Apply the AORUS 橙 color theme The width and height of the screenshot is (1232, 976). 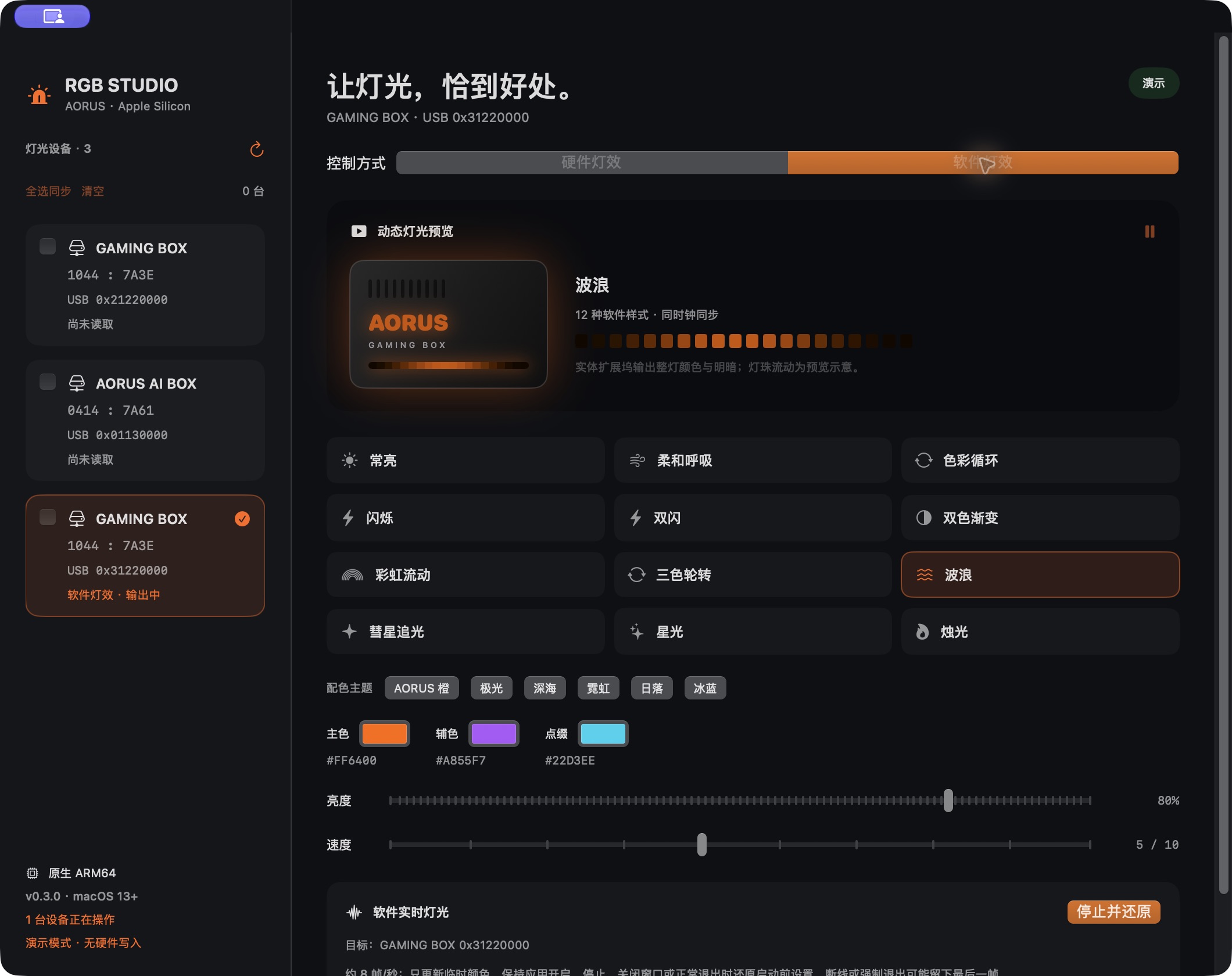(421, 688)
